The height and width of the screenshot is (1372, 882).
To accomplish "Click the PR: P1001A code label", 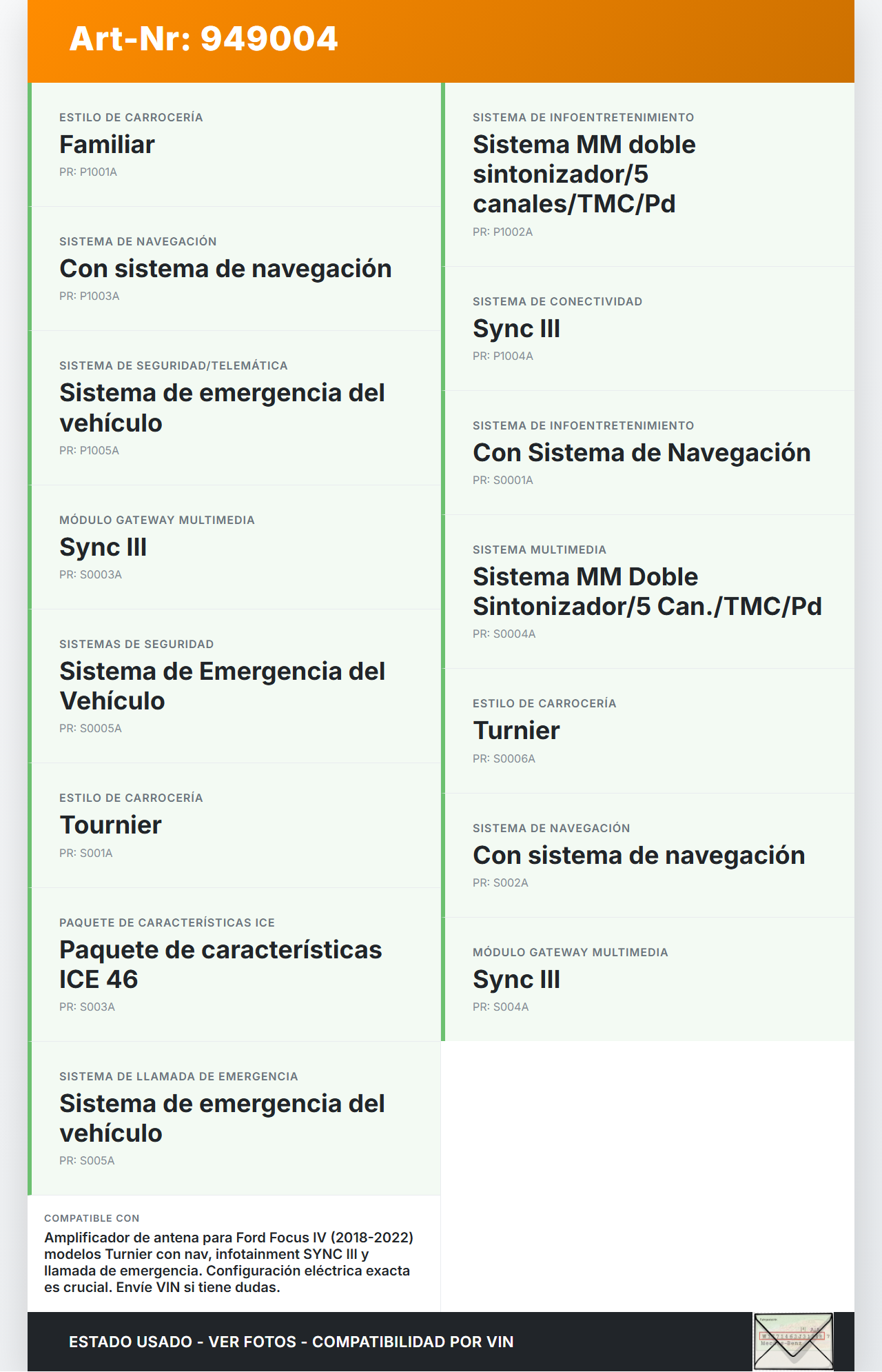I will pos(88,172).
